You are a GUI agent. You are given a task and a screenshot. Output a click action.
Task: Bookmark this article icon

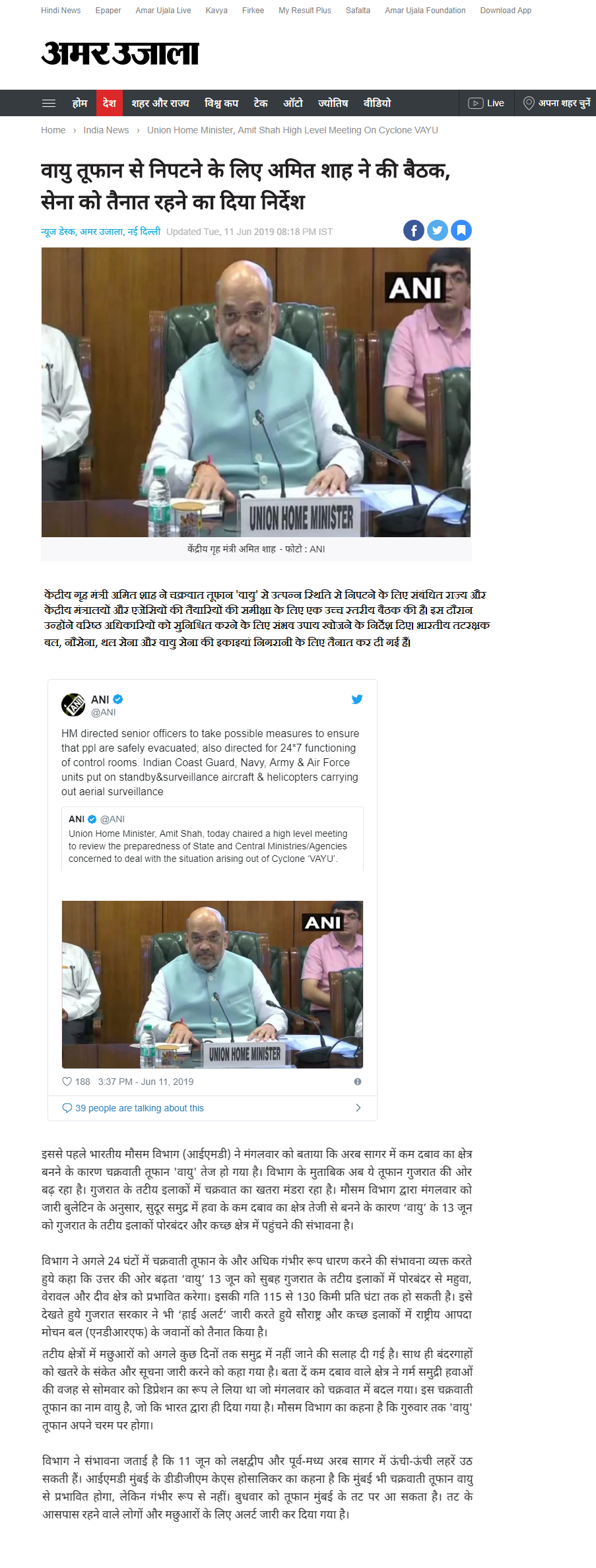(x=461, y=230)
